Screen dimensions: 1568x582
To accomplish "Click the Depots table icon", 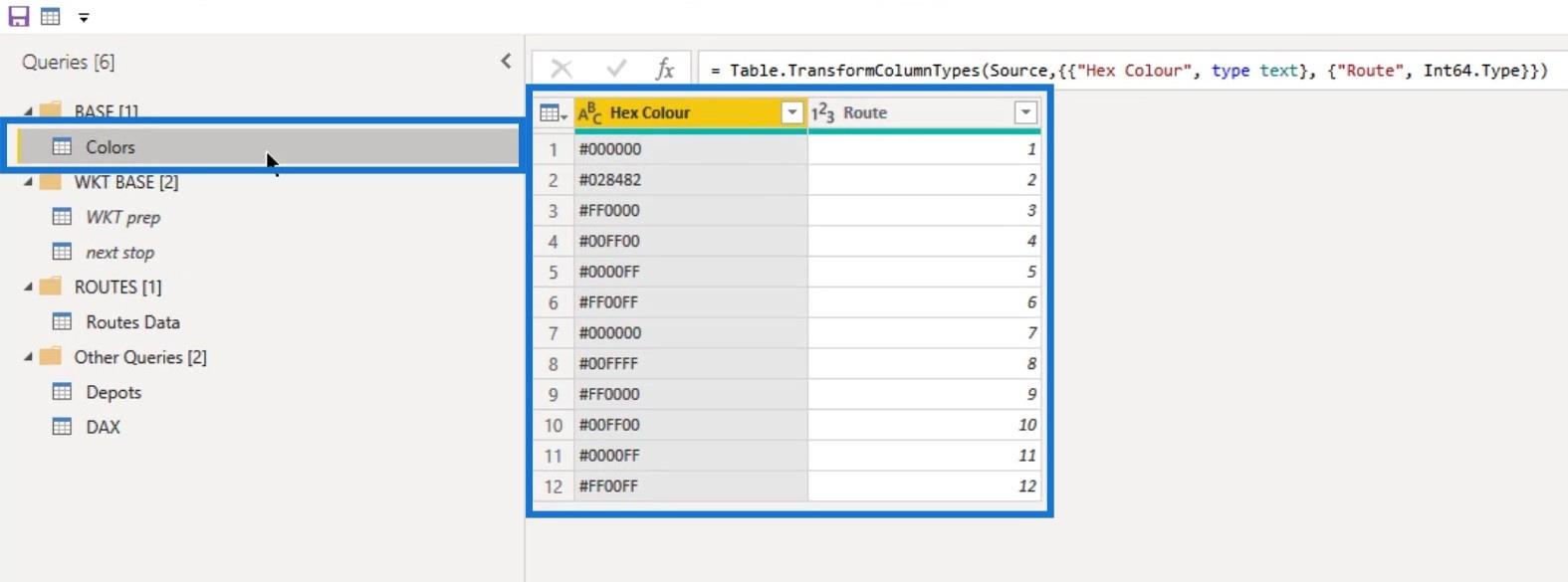I will point(62,392).
